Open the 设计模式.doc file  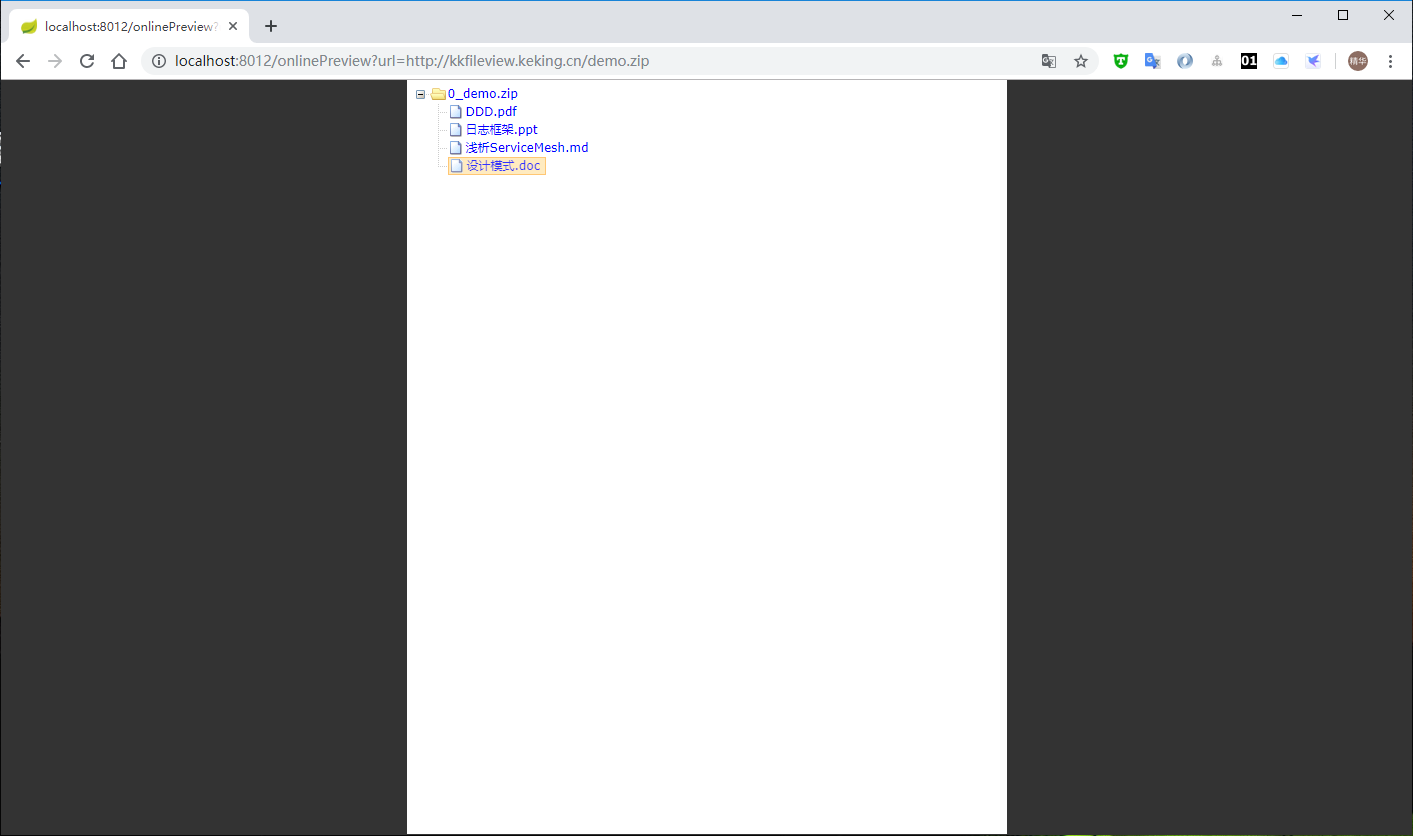[x=502, y=166]
